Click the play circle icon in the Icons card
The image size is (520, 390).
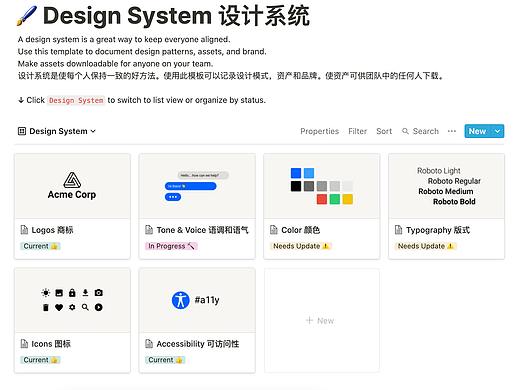[x=99, y=307]
